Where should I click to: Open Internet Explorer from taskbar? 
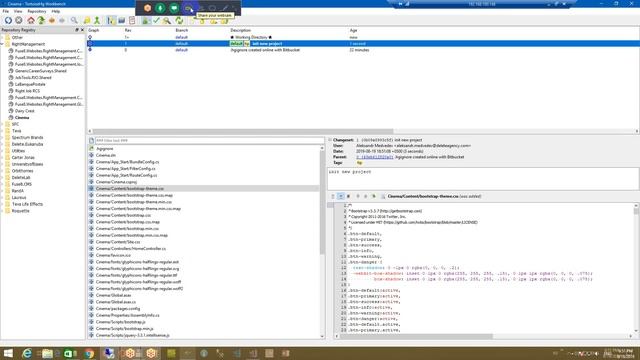click(27, 353)
